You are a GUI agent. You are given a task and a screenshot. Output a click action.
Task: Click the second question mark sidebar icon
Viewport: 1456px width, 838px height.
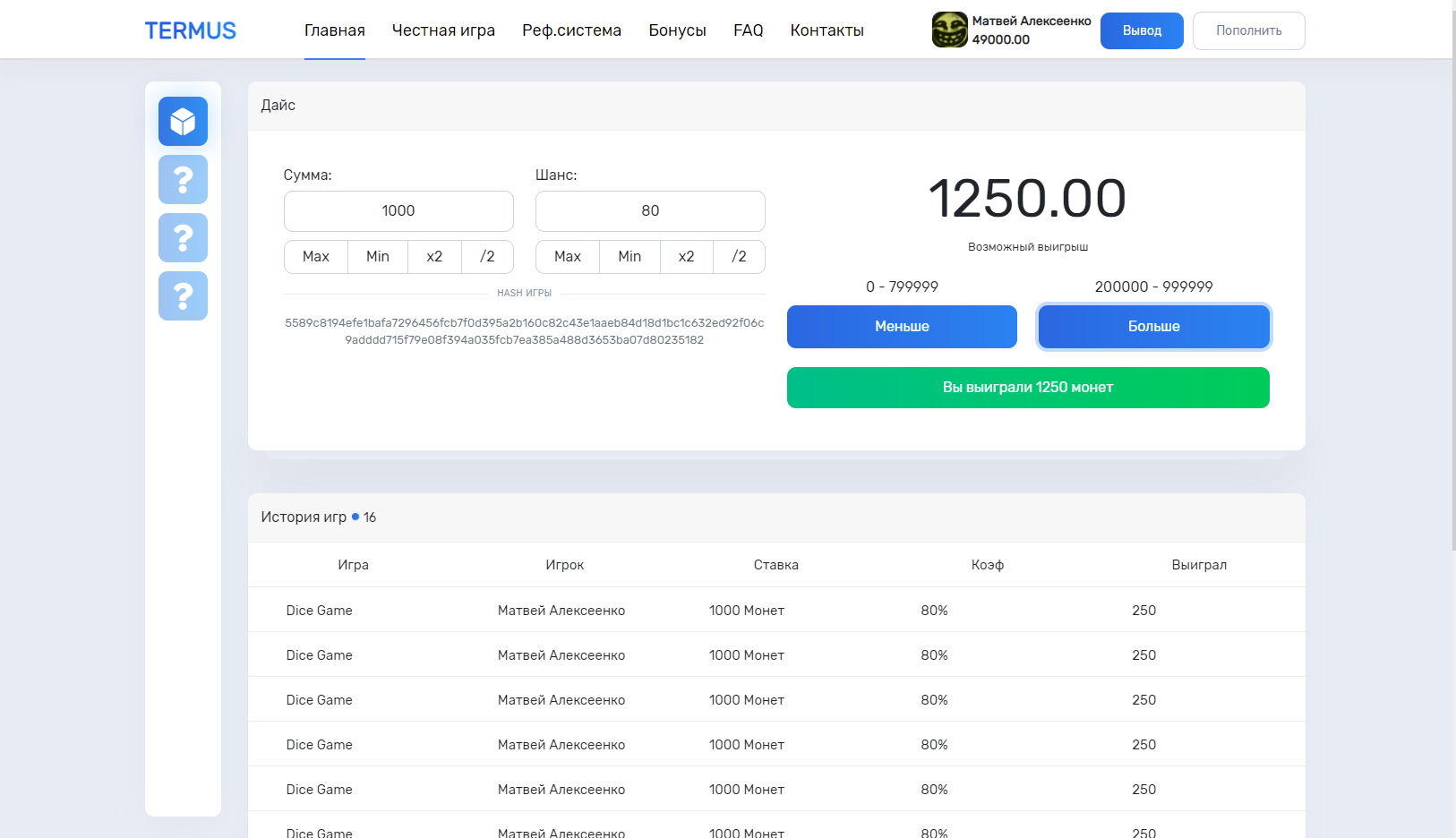[183, 237]
